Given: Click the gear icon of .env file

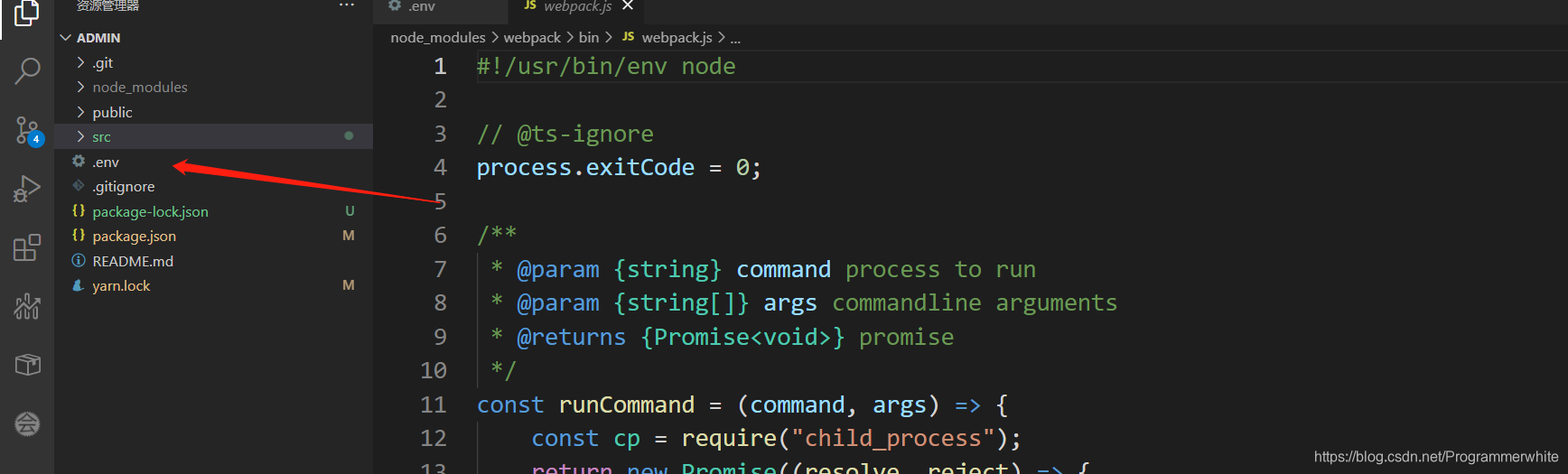Looking at the screenshot, I should [x=79, y=161].
